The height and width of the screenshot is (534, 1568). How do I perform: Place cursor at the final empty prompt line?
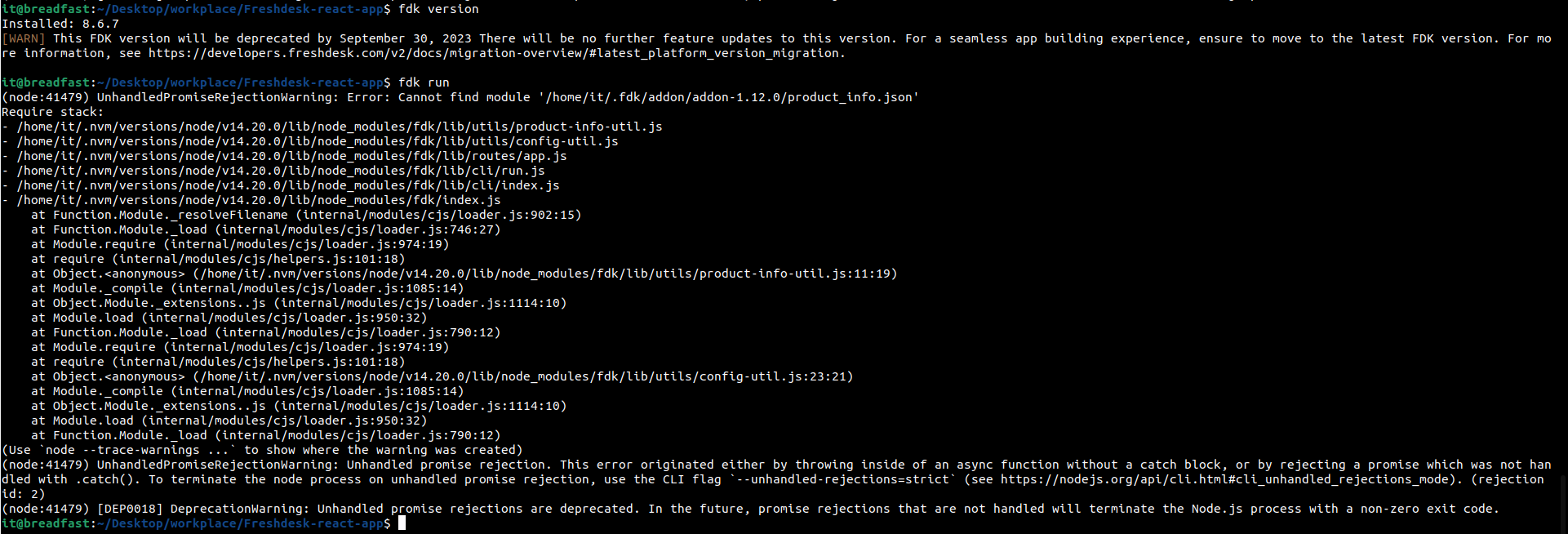pyautogui.click(x=402, y=523)
